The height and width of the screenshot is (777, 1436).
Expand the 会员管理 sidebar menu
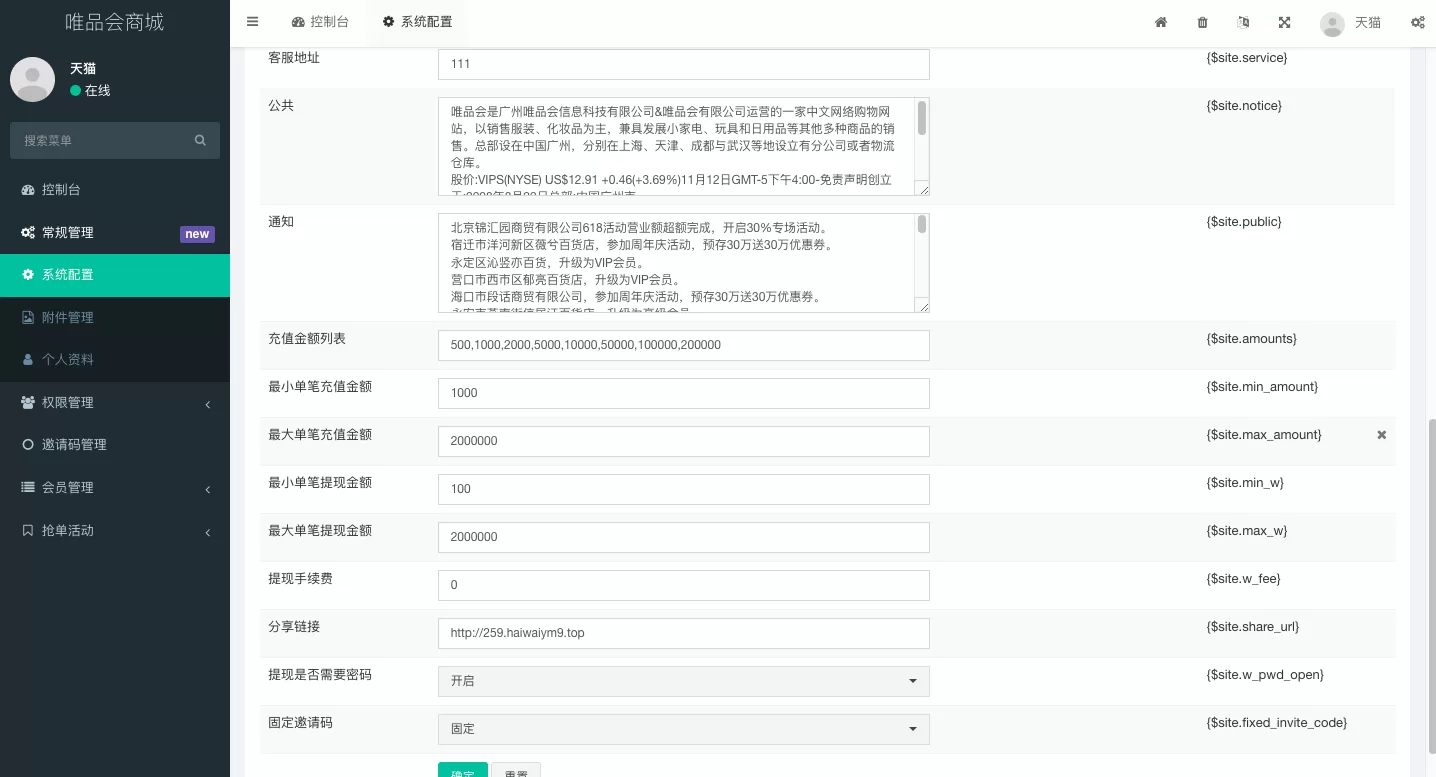point(115,488)
